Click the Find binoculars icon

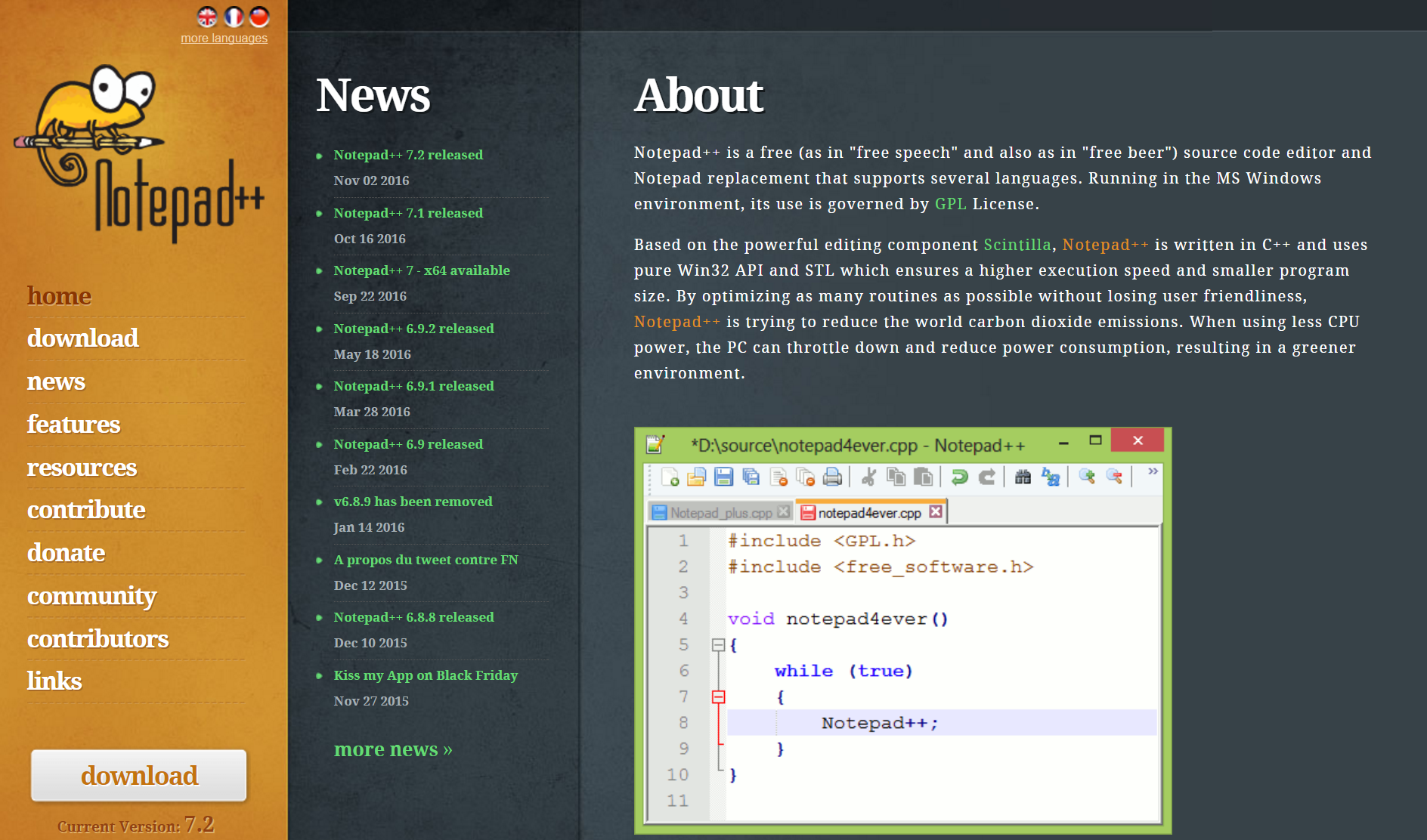(1023, 477)
